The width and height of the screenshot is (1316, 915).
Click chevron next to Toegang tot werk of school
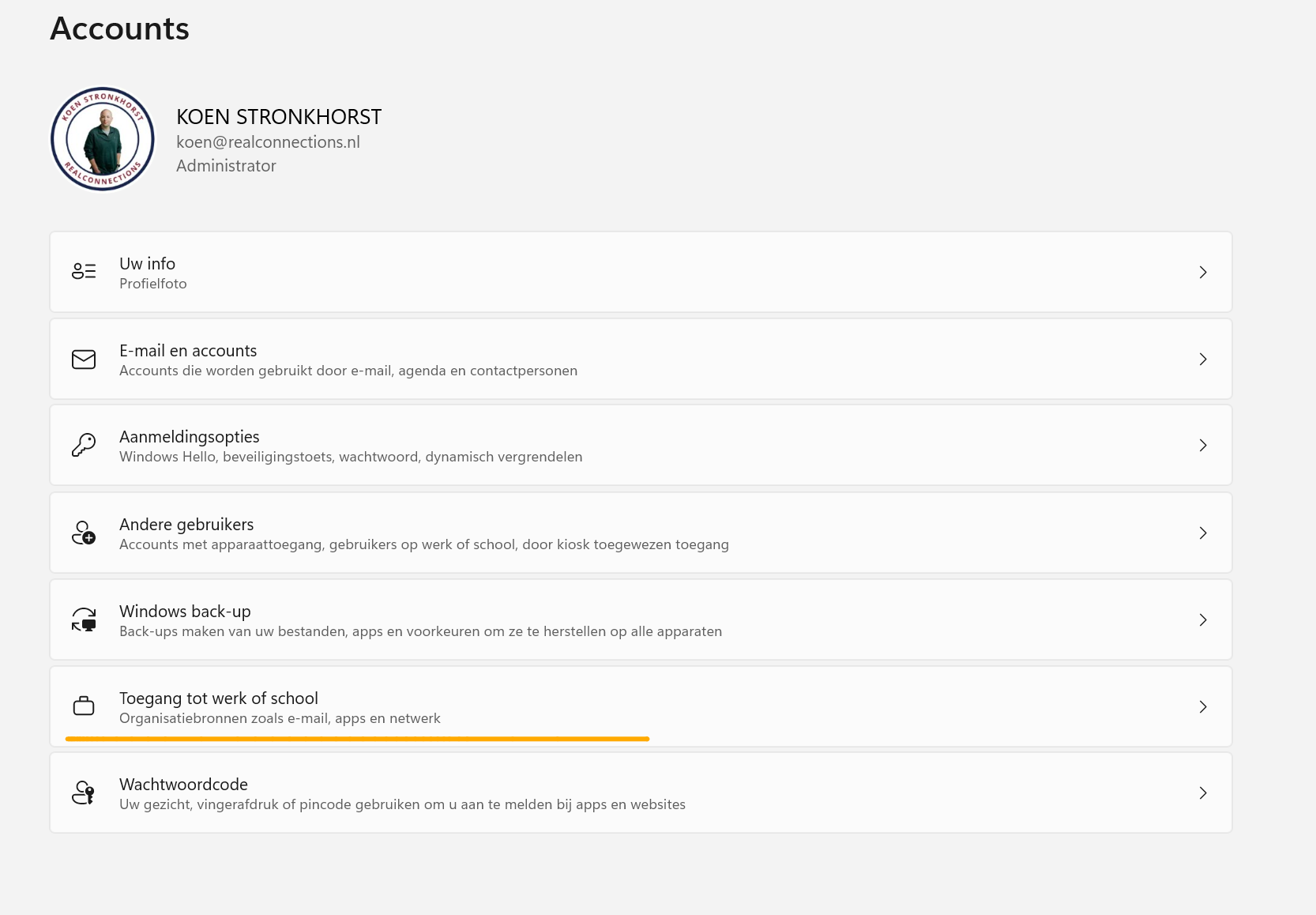pos(1203,706)
